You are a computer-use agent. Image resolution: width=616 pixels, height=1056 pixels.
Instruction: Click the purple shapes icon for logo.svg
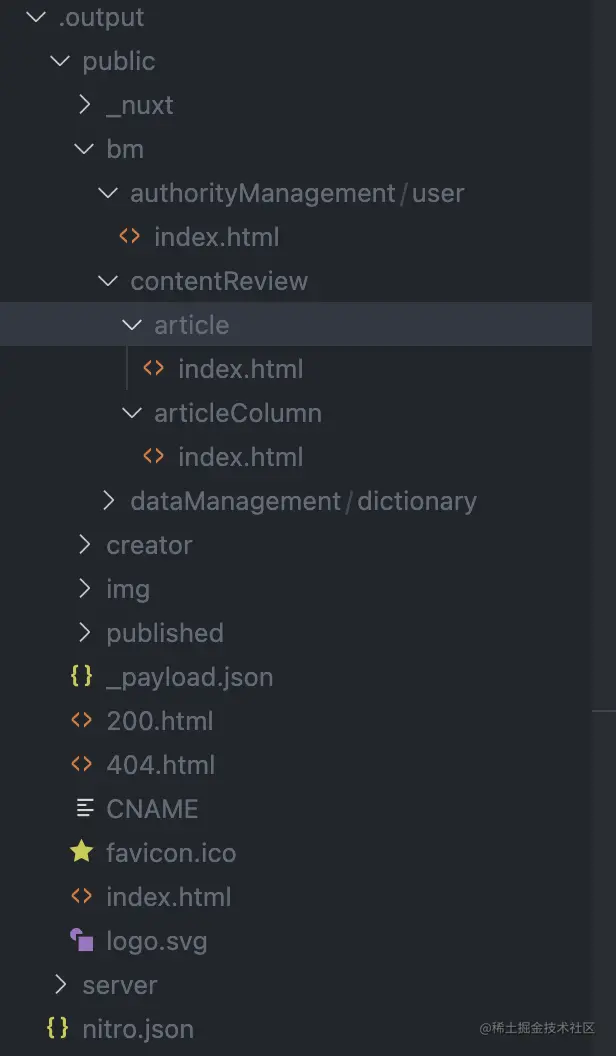(81, 940)
